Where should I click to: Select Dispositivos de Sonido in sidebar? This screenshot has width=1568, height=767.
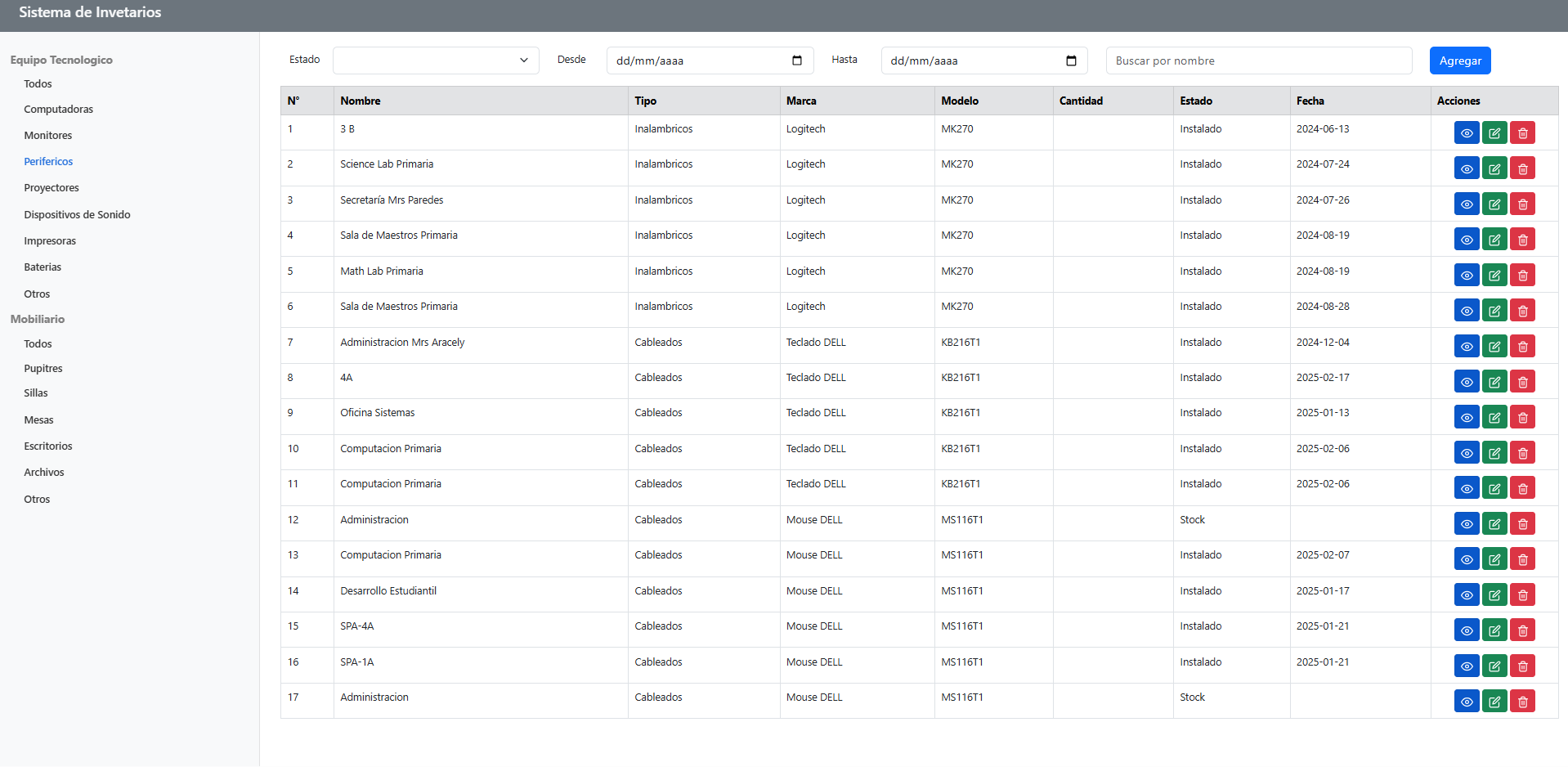(77, 215)
